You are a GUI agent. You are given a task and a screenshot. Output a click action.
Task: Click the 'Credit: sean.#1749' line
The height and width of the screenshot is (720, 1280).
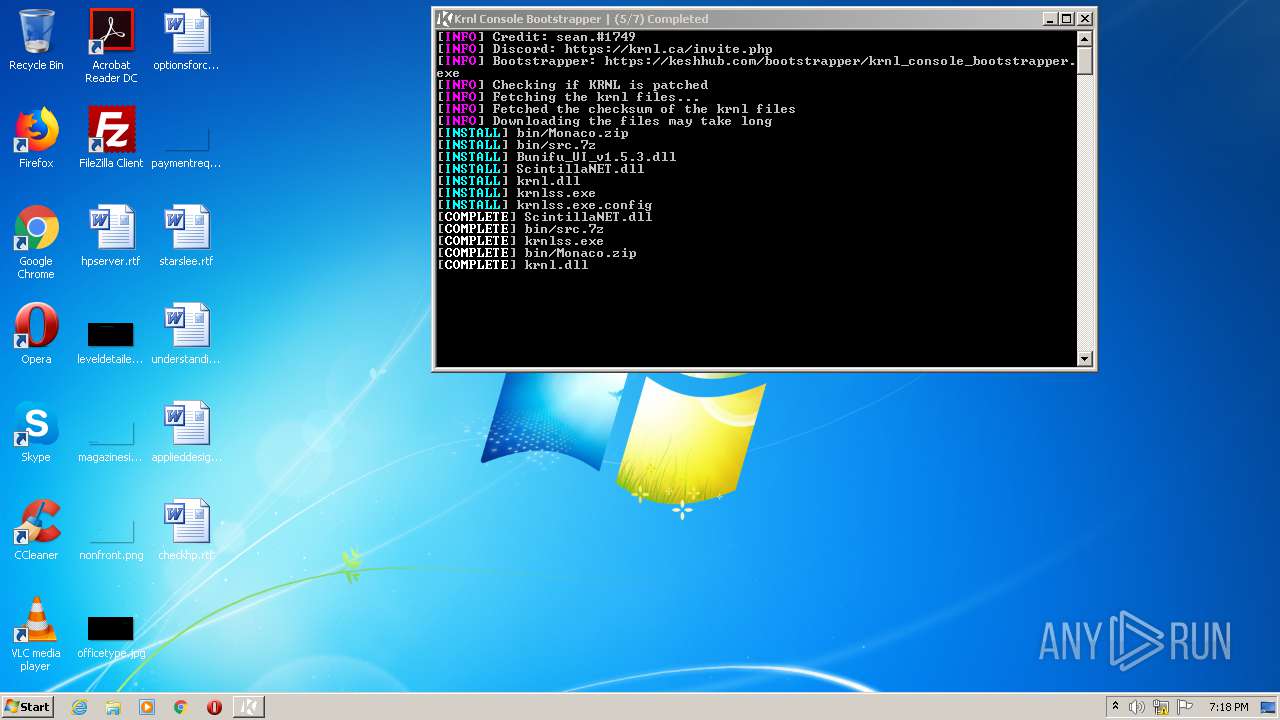click(536, 37)
